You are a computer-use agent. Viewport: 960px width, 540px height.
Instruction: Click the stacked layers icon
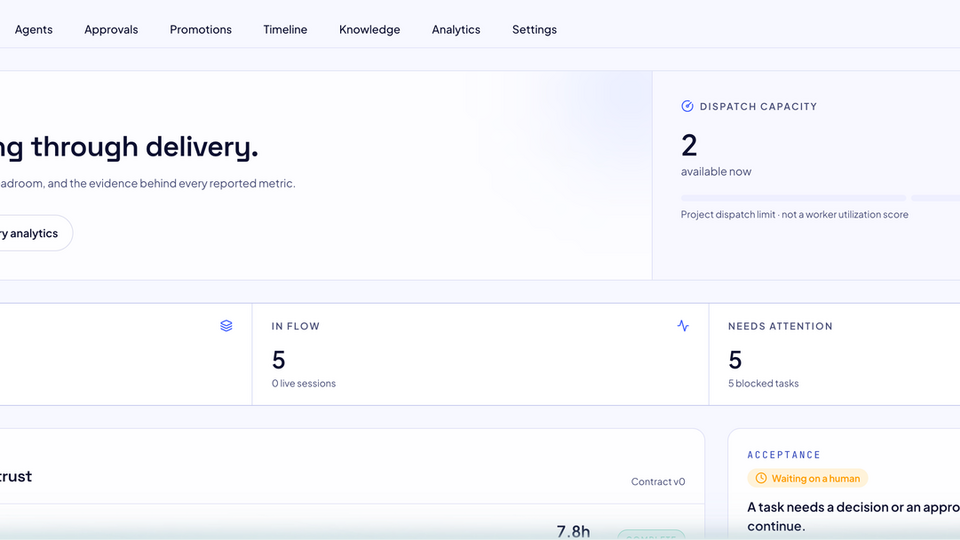pyautogui.click(x=227, y=326)
